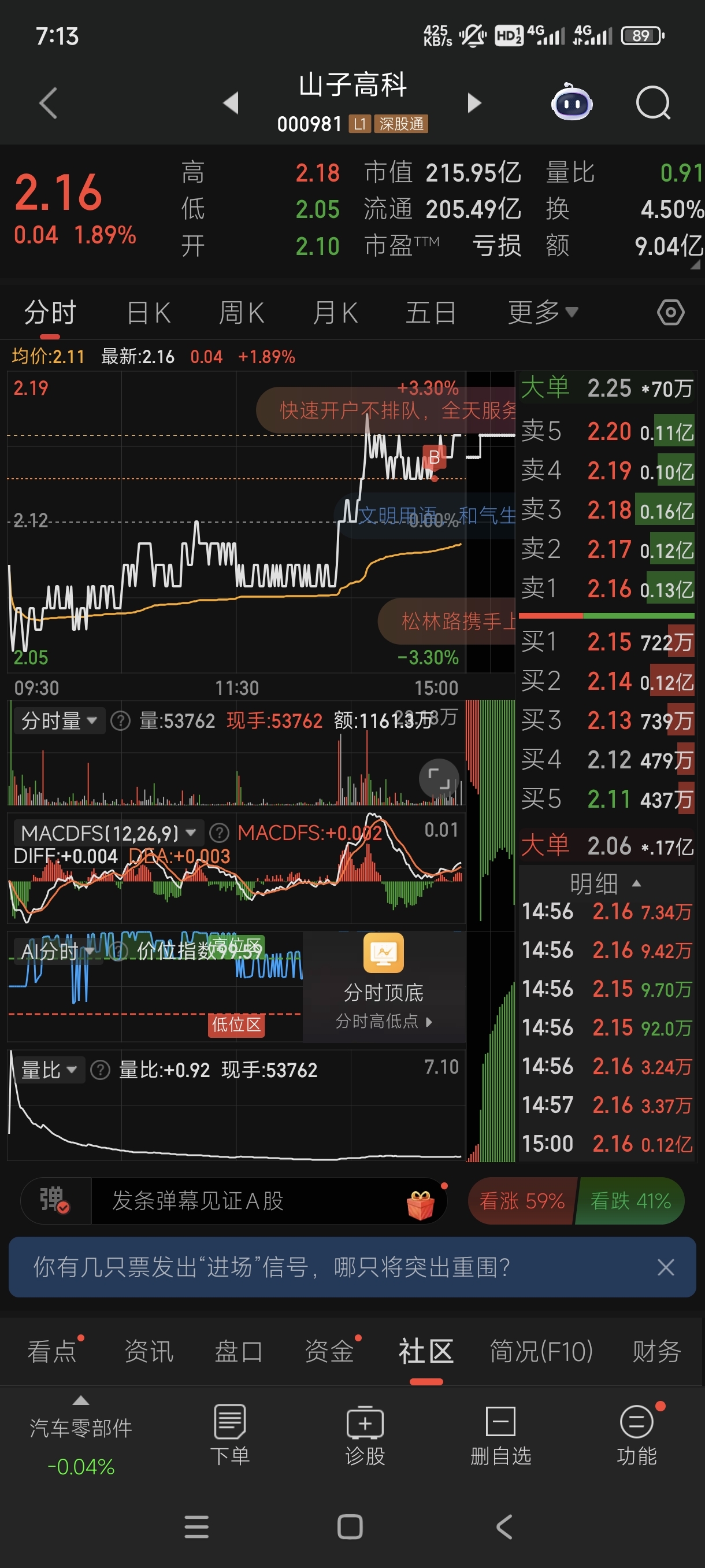
Task: Open the MACDFS(12,26,9) indicator dropdown
Action: pos(108,832)
